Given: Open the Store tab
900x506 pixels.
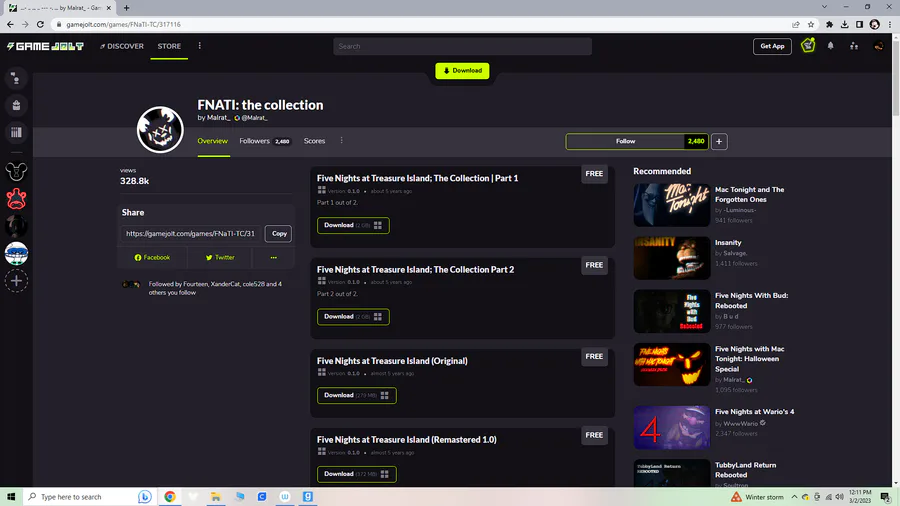Looking at the screenshot, I should [169, 46].
